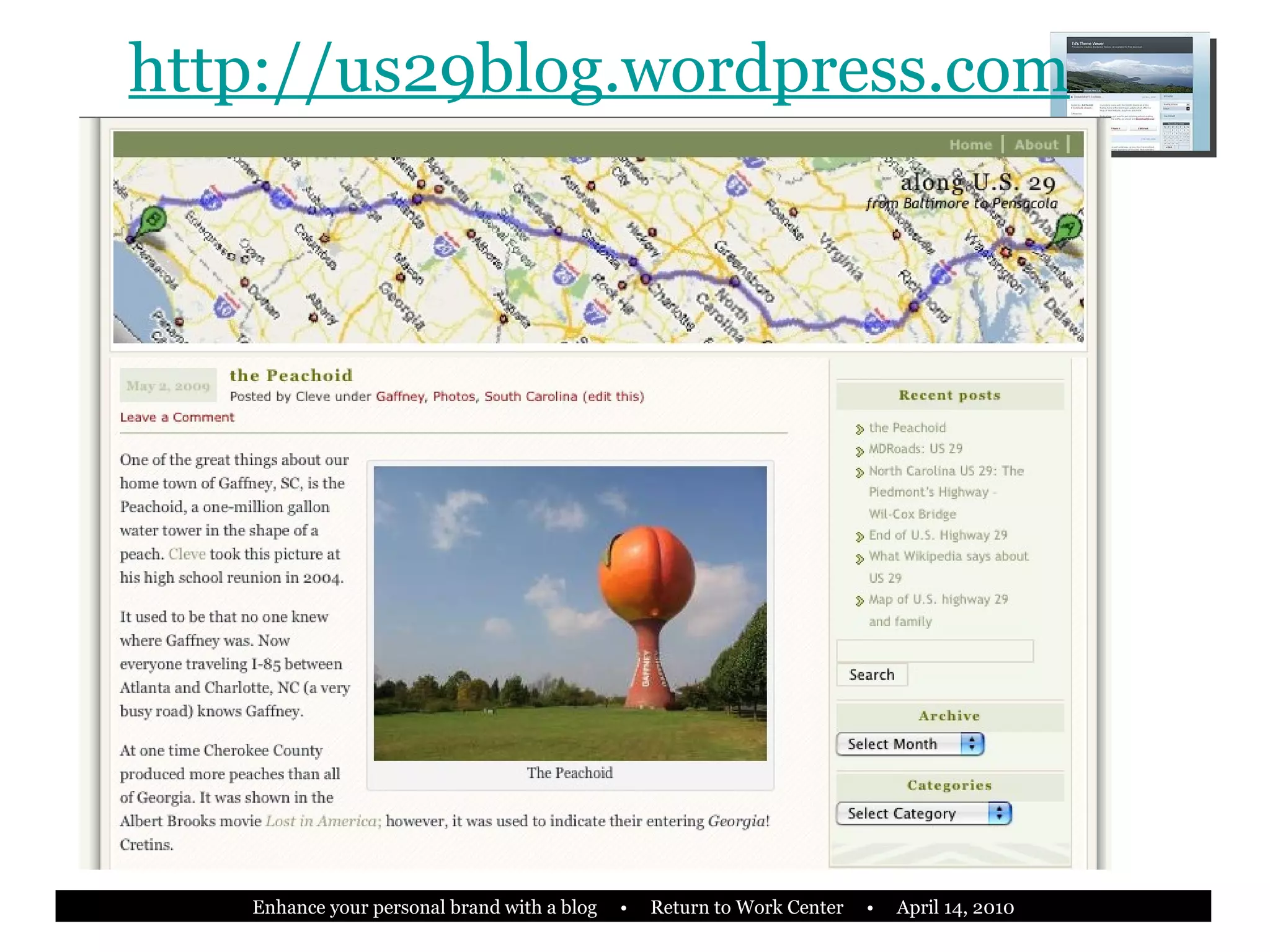Click the green B marker at Pensacola

point(153,219)
